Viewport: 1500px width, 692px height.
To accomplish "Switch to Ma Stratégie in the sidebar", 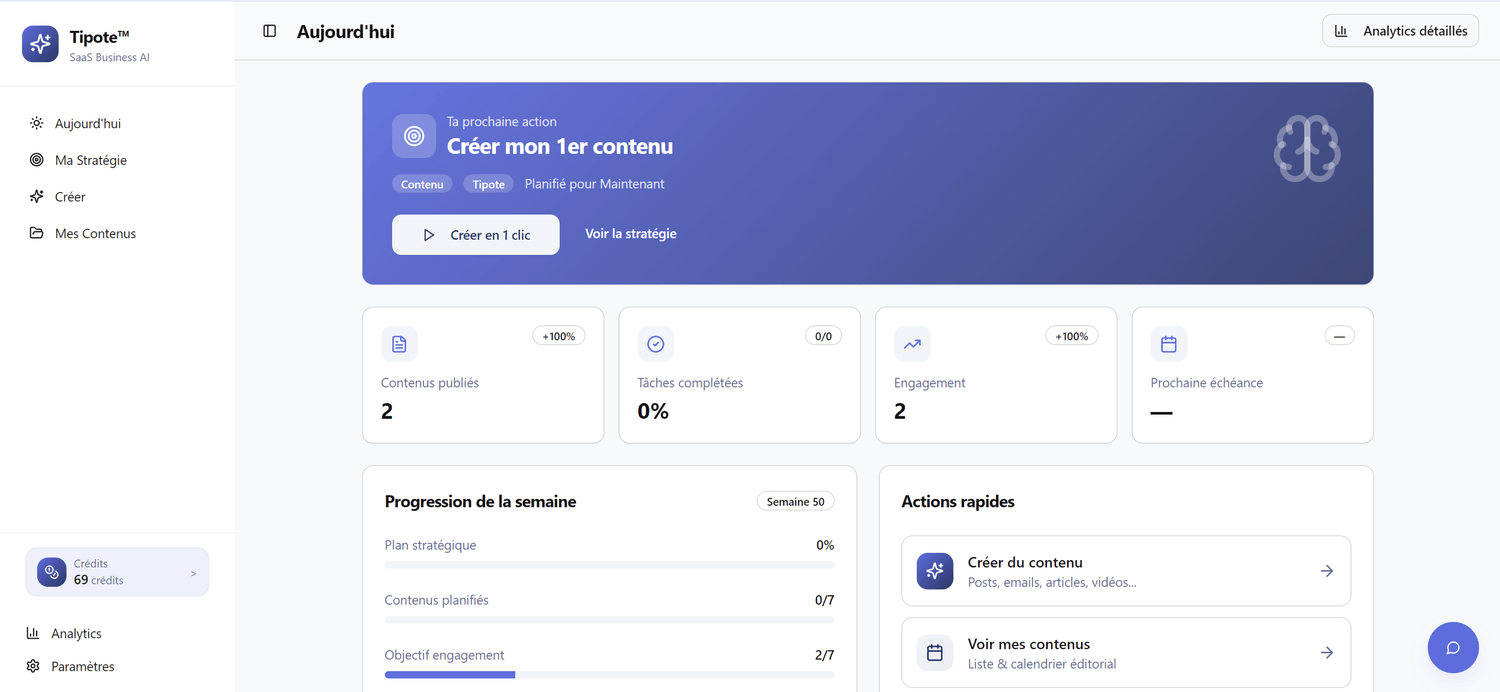I will point(90,160).
